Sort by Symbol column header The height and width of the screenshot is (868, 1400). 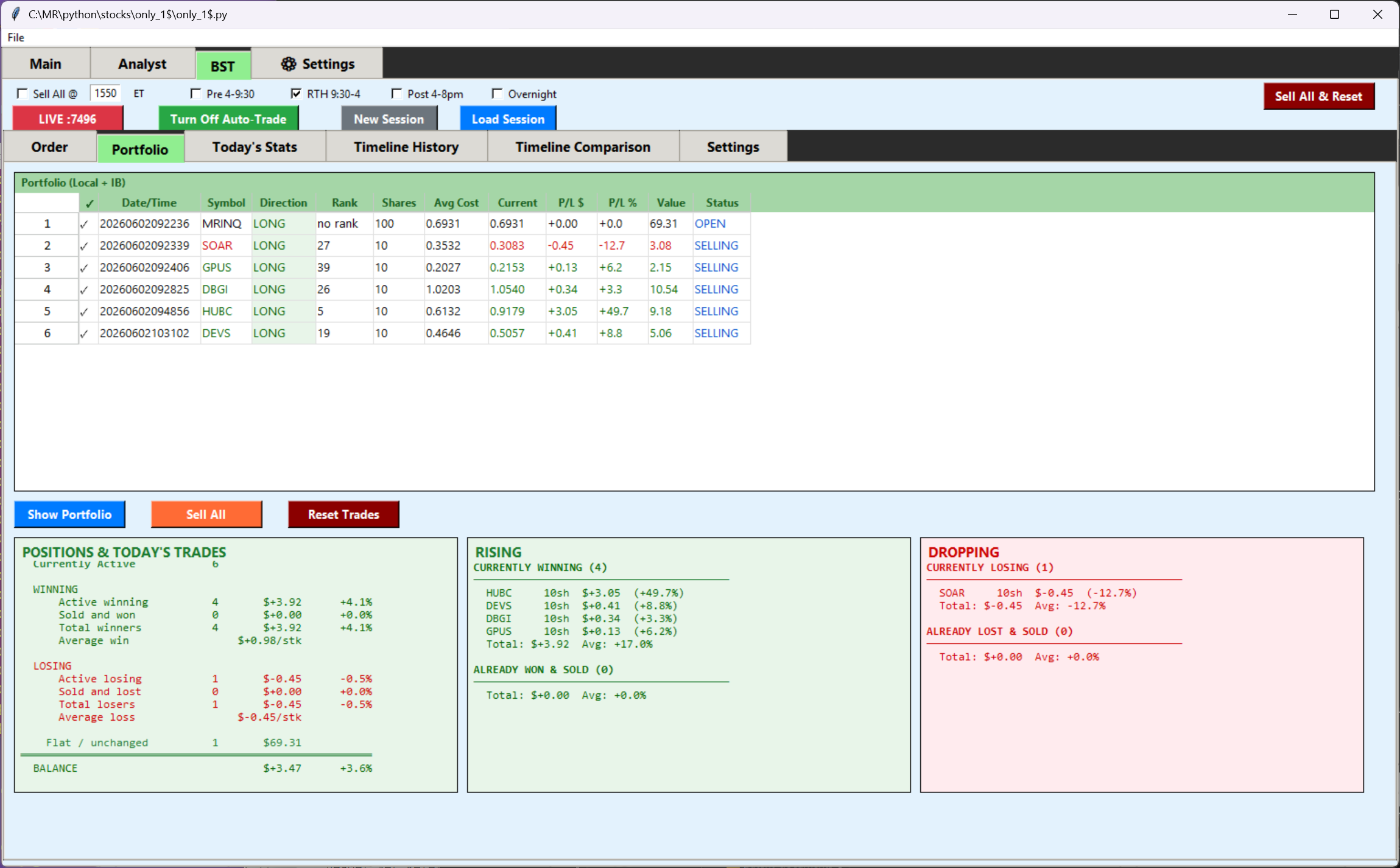tap(226, 203)
